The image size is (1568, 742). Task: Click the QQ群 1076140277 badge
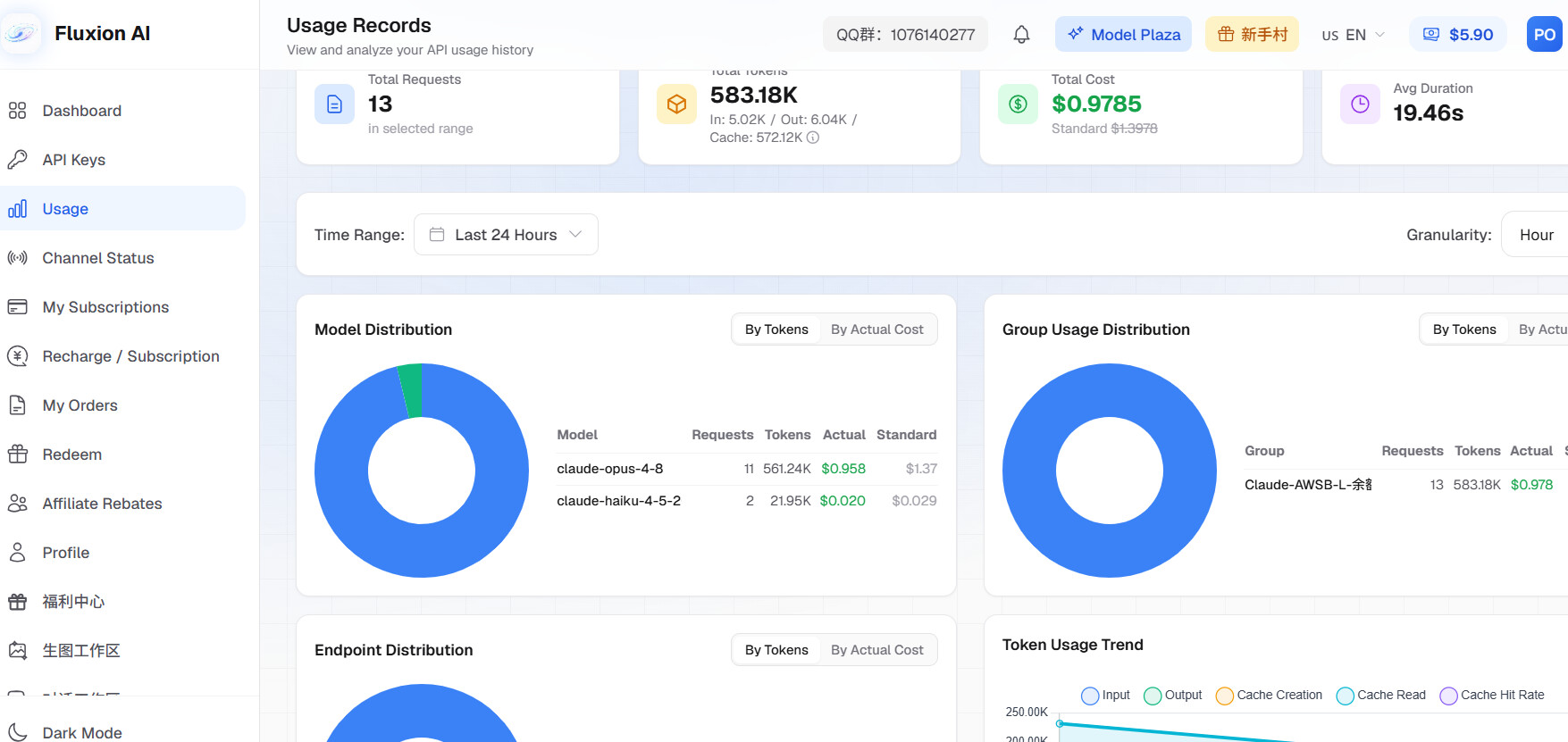pyautogui.click(x=905, y=35)
